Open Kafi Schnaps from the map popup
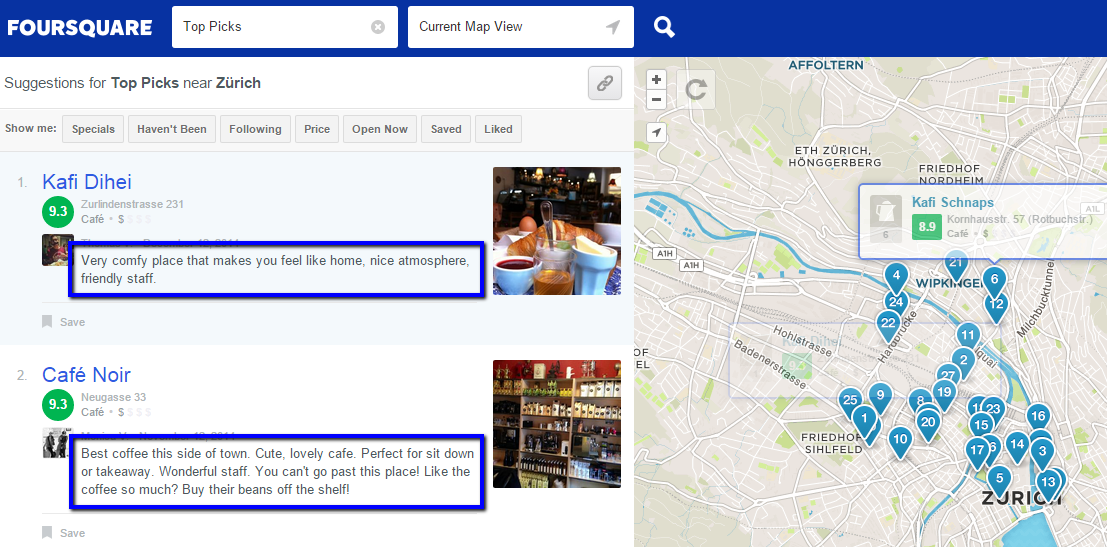Screen dimensions: 1107x547 point(952,203)
